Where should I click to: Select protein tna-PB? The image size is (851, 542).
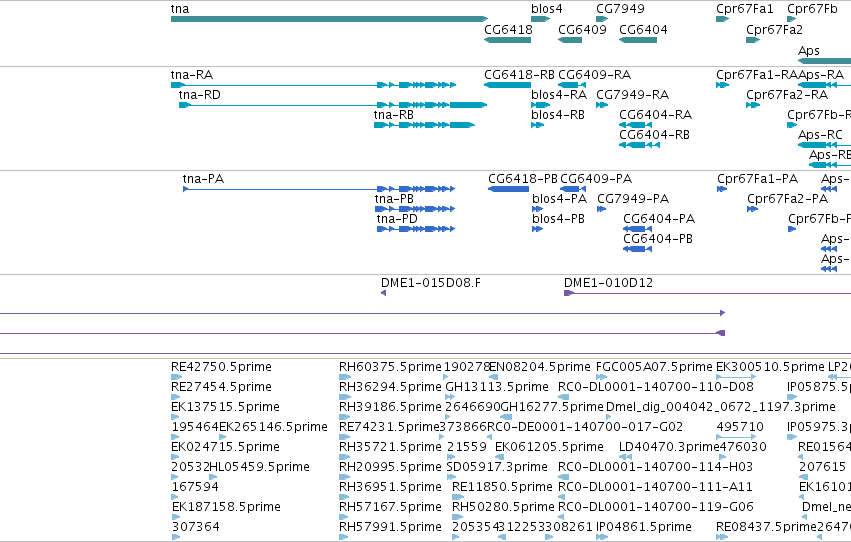point(415,209)
